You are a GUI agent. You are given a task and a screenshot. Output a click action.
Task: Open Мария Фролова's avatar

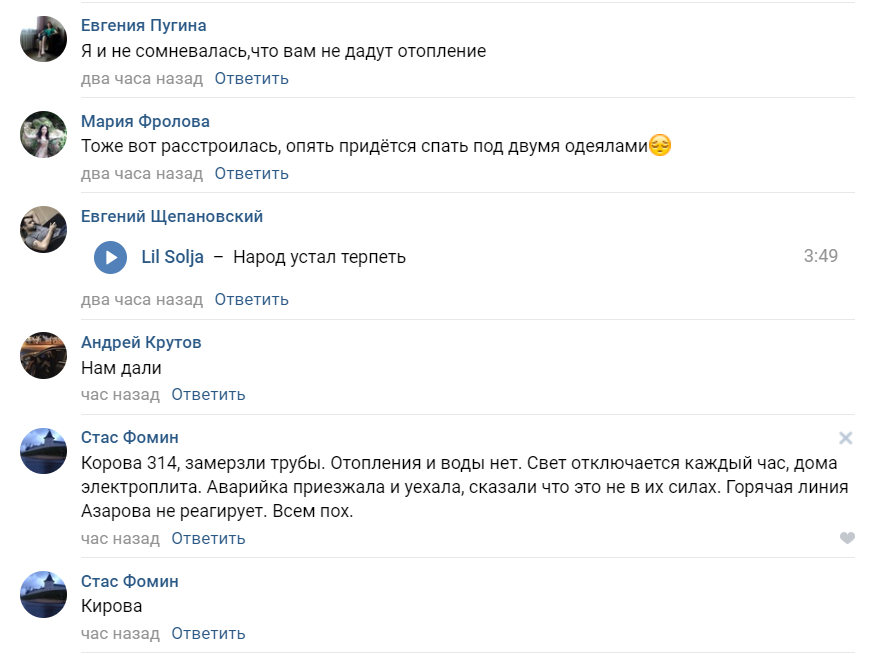pos(44,134)
